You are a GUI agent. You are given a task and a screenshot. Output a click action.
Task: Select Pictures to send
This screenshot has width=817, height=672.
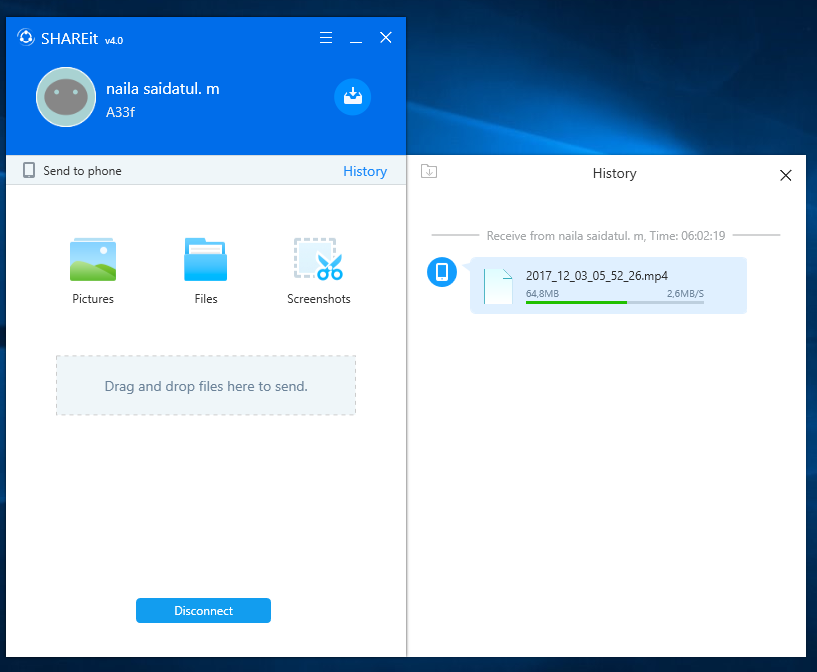pos(93,271)
